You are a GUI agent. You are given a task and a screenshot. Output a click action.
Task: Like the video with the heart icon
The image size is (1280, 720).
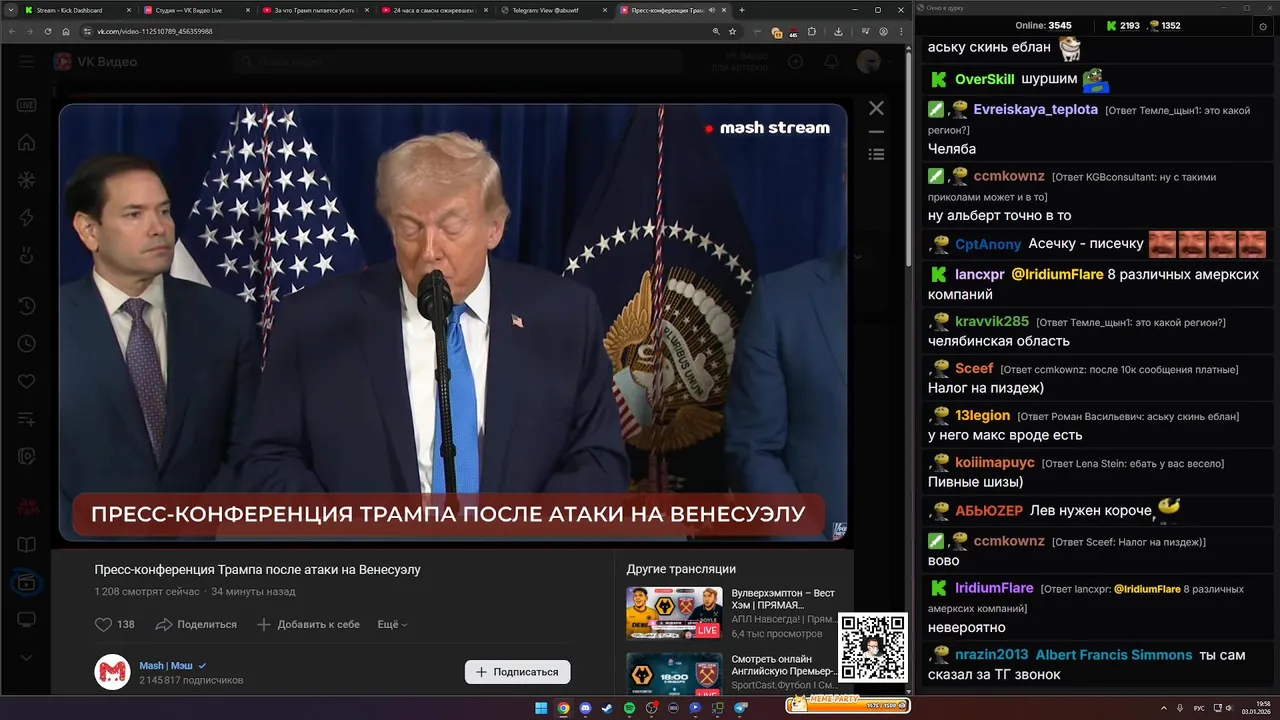[x=103, y=624]
